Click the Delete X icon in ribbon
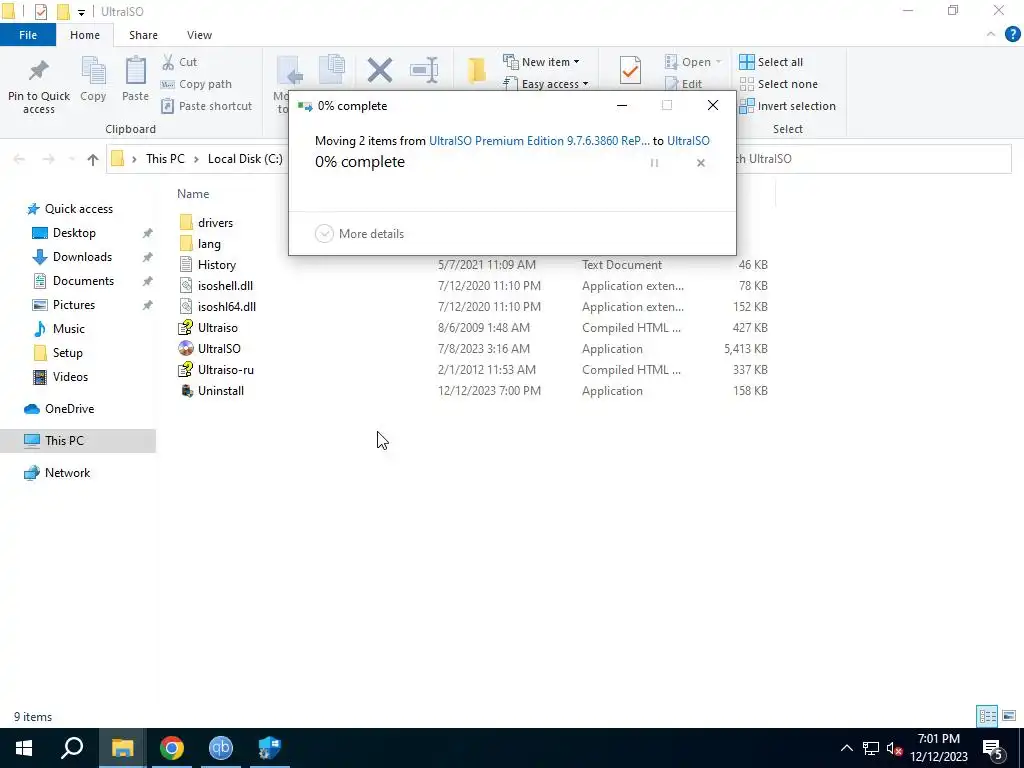The image size is (1024, 768). pyautogui.click(x=379, y=70)
